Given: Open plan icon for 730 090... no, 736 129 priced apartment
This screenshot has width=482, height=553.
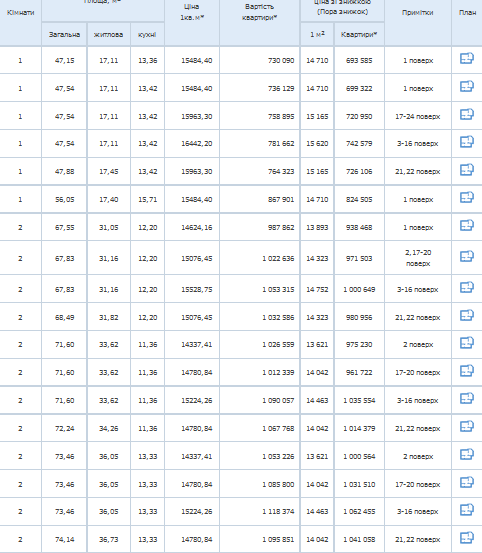Looking at the screenshot, I should (466, 86).
